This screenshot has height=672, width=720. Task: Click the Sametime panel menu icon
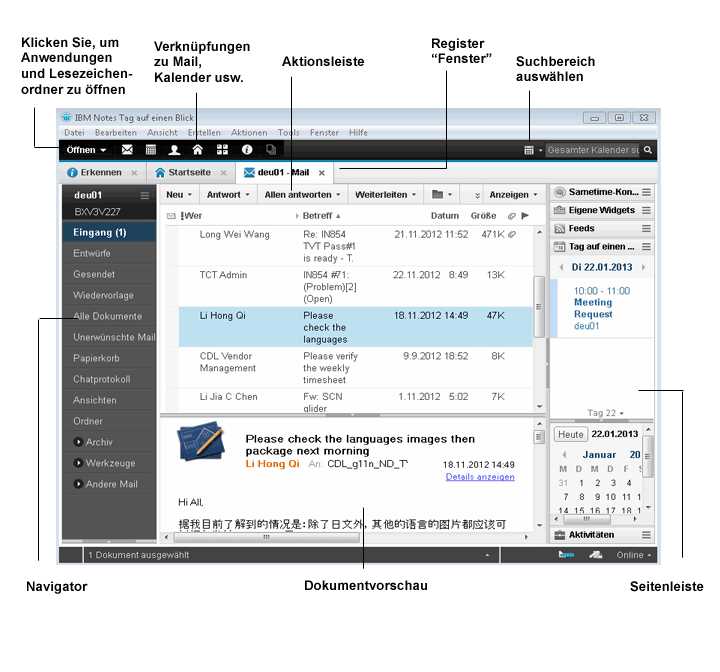[646, 192]
